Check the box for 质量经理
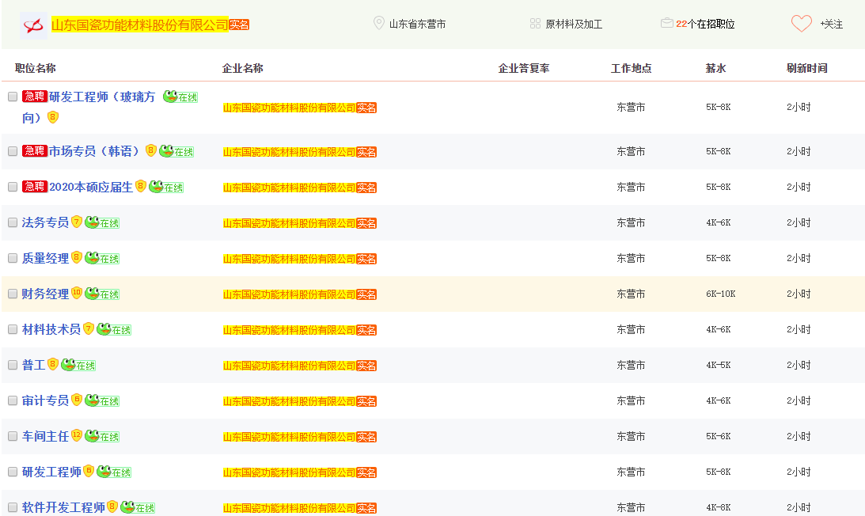Viewport: 865px width, 516px height. tap(13, 258)
